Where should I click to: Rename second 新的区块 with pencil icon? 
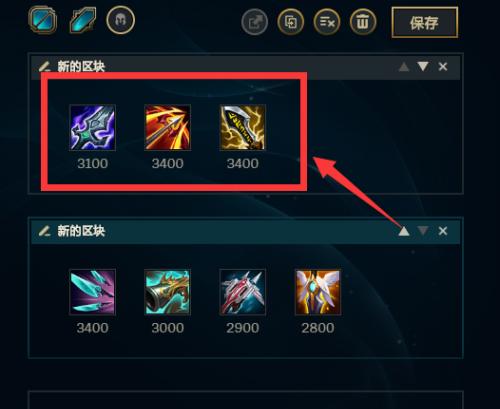tap(44, 231)
